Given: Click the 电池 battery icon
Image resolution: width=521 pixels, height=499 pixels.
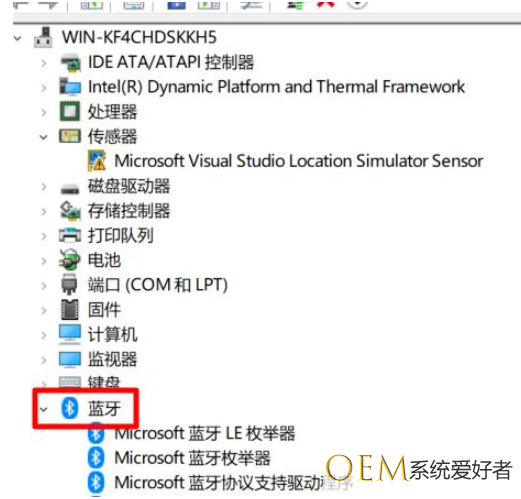Looking at the screenshot, I should [70, 260].
